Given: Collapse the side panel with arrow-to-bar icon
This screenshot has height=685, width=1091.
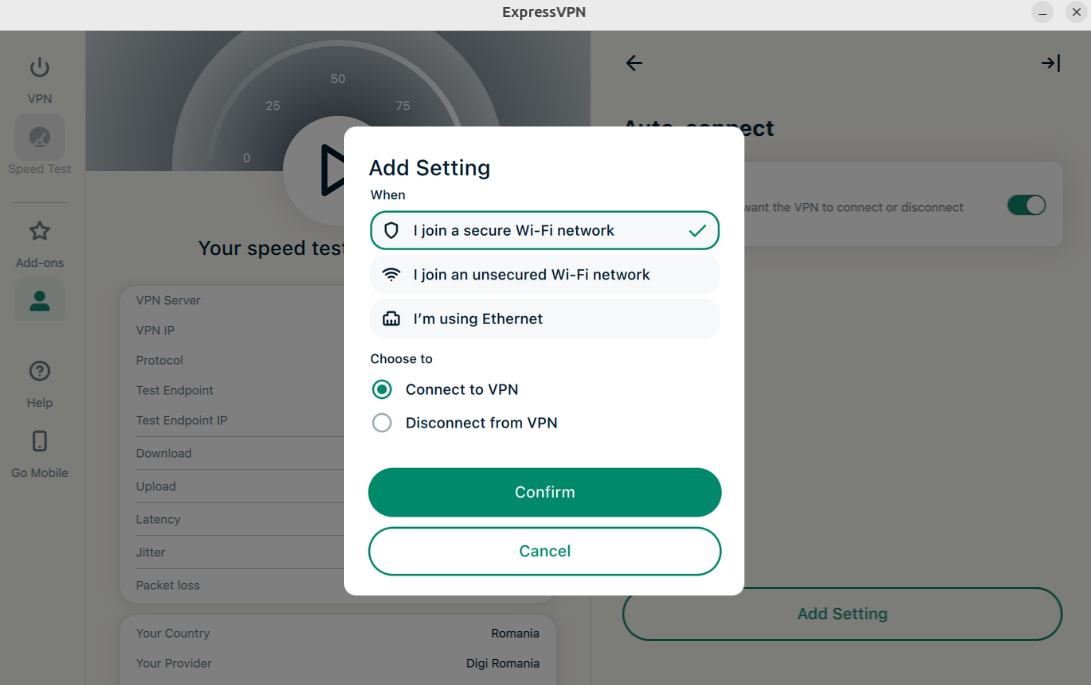Looking at the screenshot, I should coord(1050,63).
